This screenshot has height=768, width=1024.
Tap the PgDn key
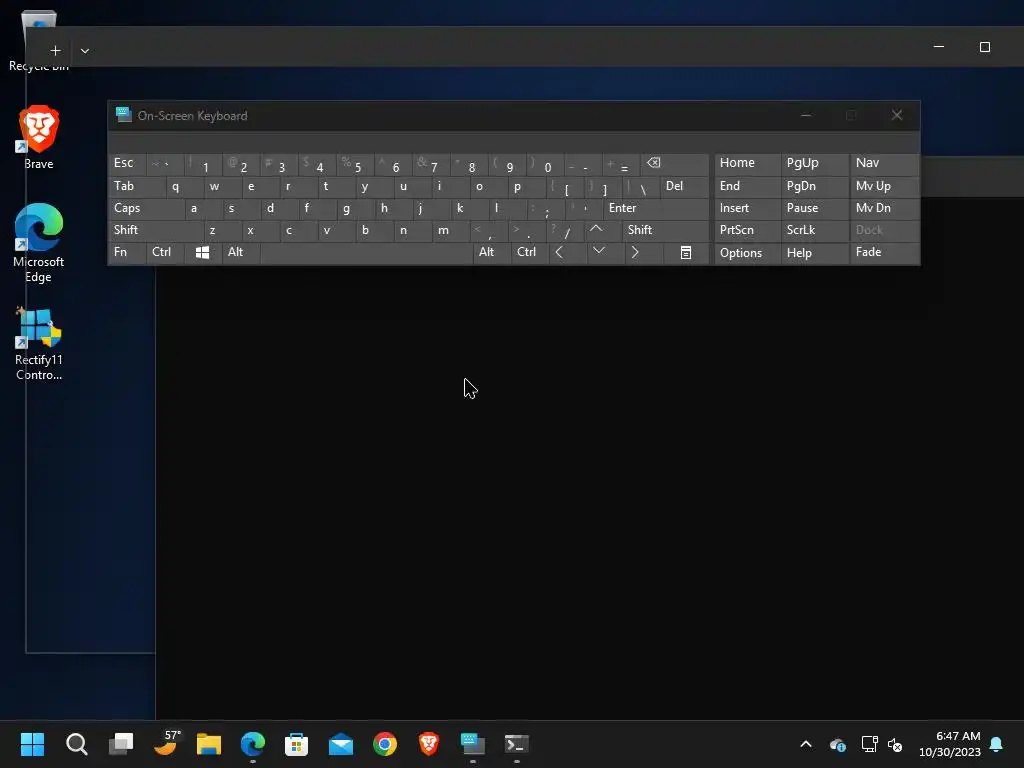[x=814, y=186]
